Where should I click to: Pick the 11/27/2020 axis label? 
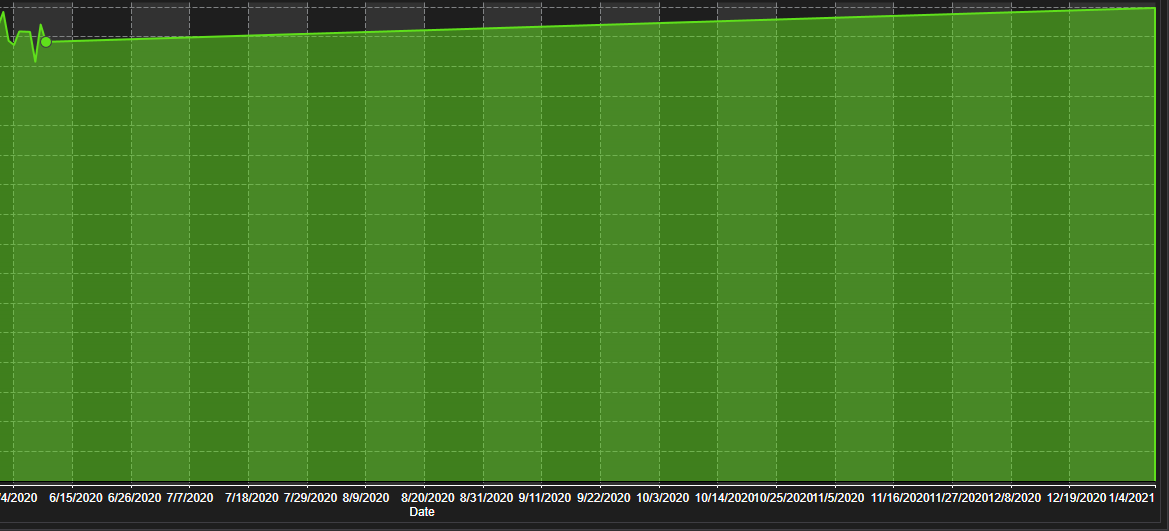959,497
